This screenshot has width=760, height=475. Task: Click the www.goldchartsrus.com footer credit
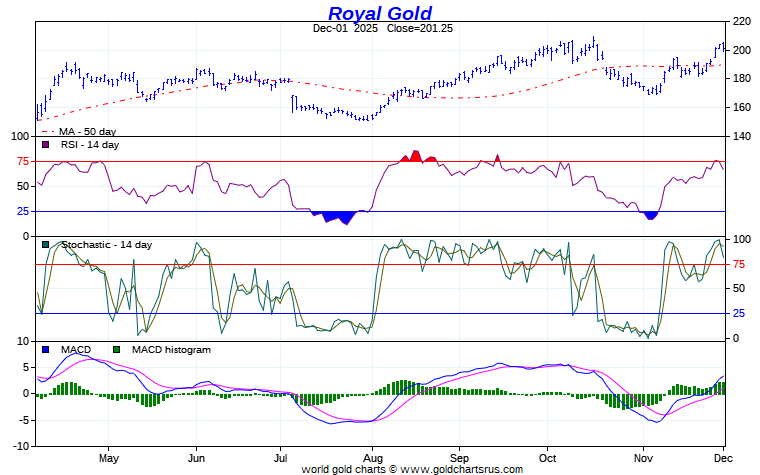coord(461,469)
